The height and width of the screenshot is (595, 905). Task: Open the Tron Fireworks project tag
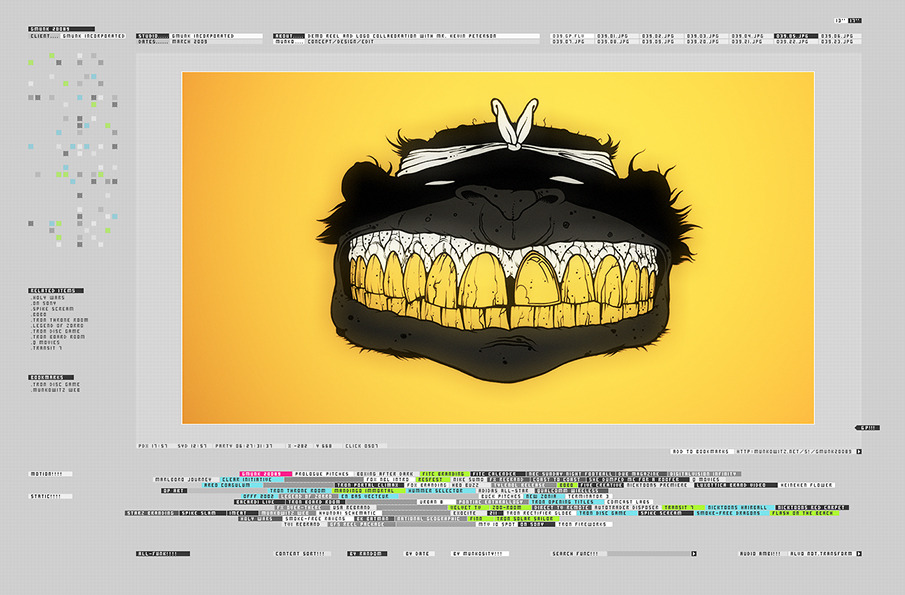pyautogui.click(x=584, y=524)
